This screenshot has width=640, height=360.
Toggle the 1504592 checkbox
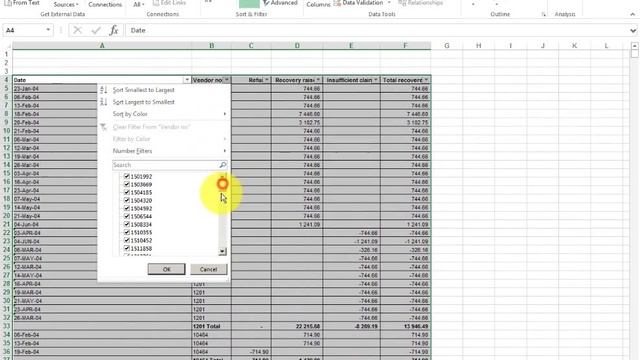[127, 208]
